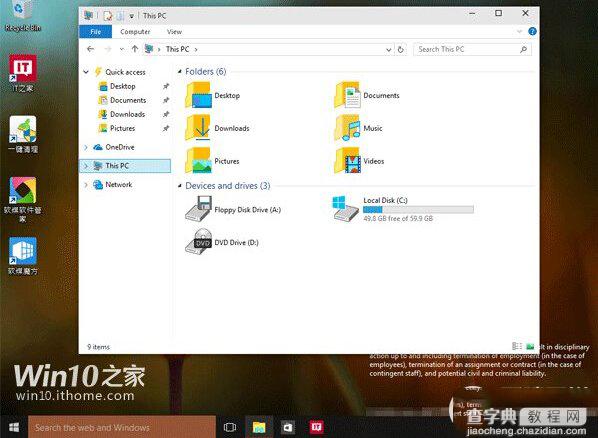The image size is (598, 438).
Task: Open Task View on the taskbar
Action: click(230, 427)
